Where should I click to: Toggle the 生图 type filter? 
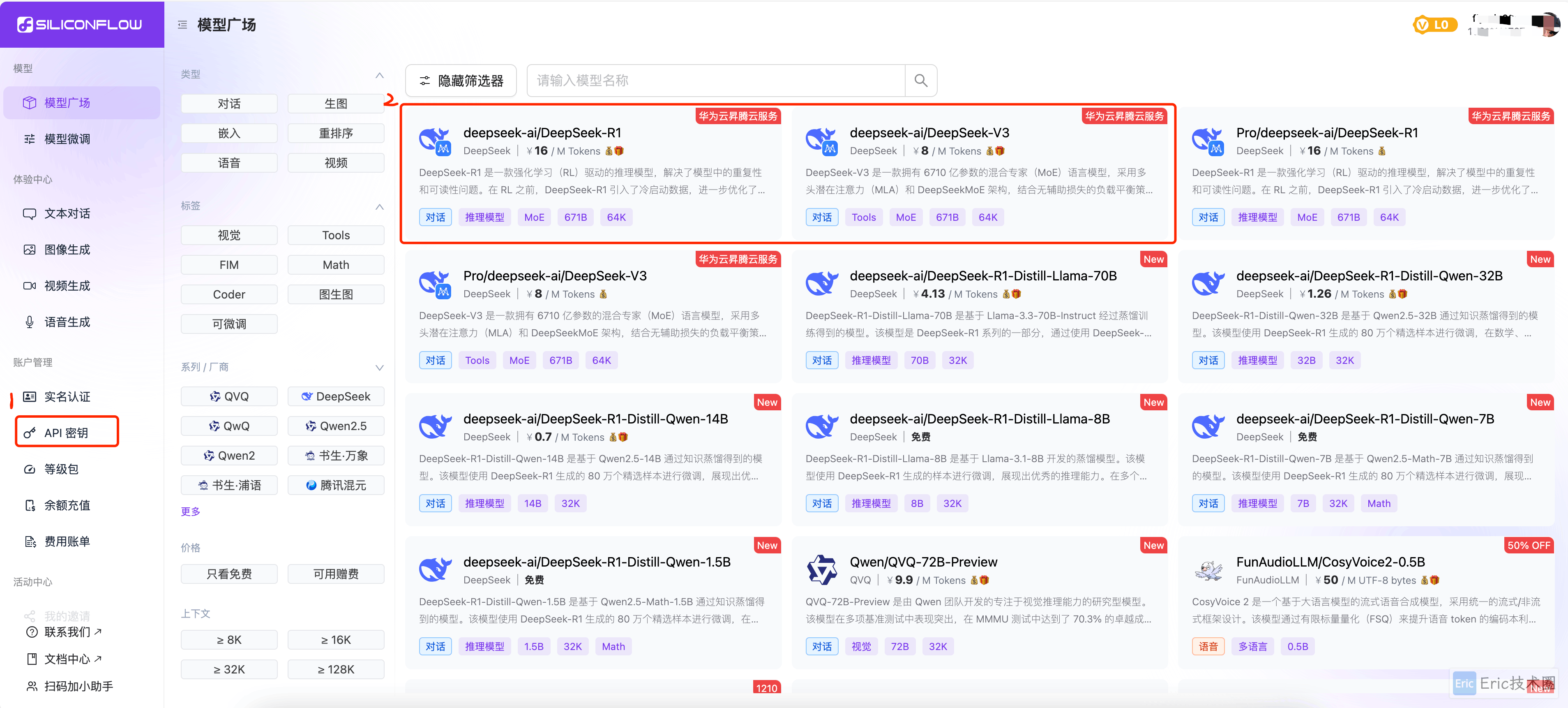[335, 104]
